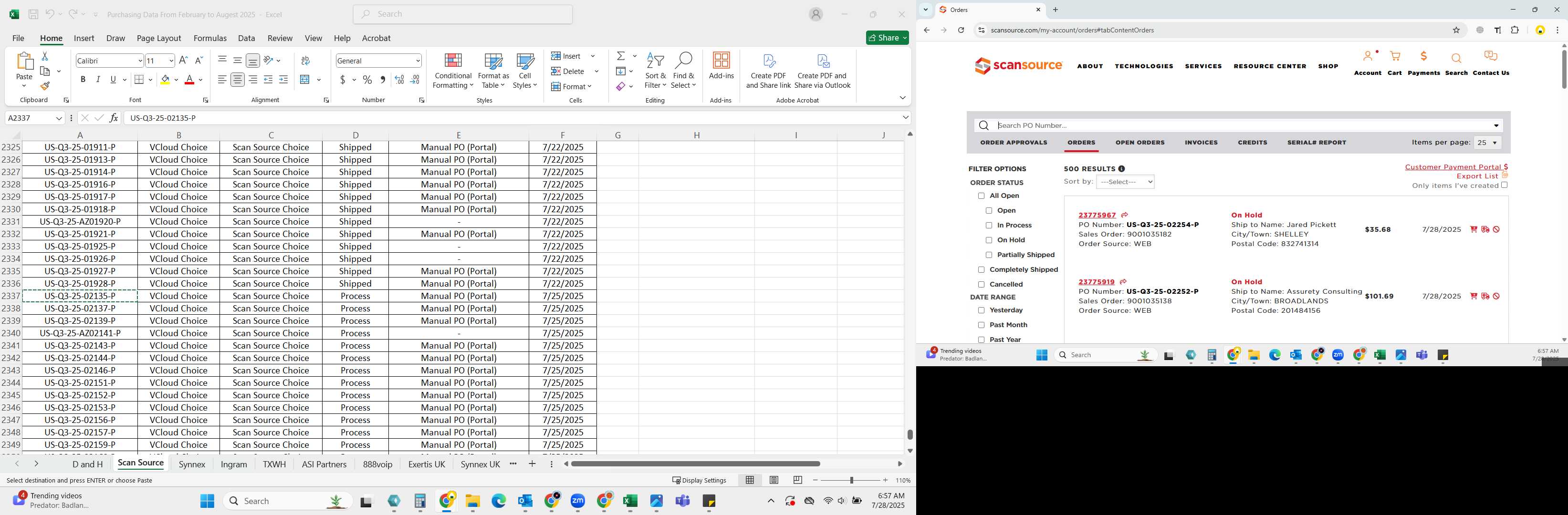
Task: Open the TECHNOLOGIES navigation link
Action: (x=1144, y=66)
